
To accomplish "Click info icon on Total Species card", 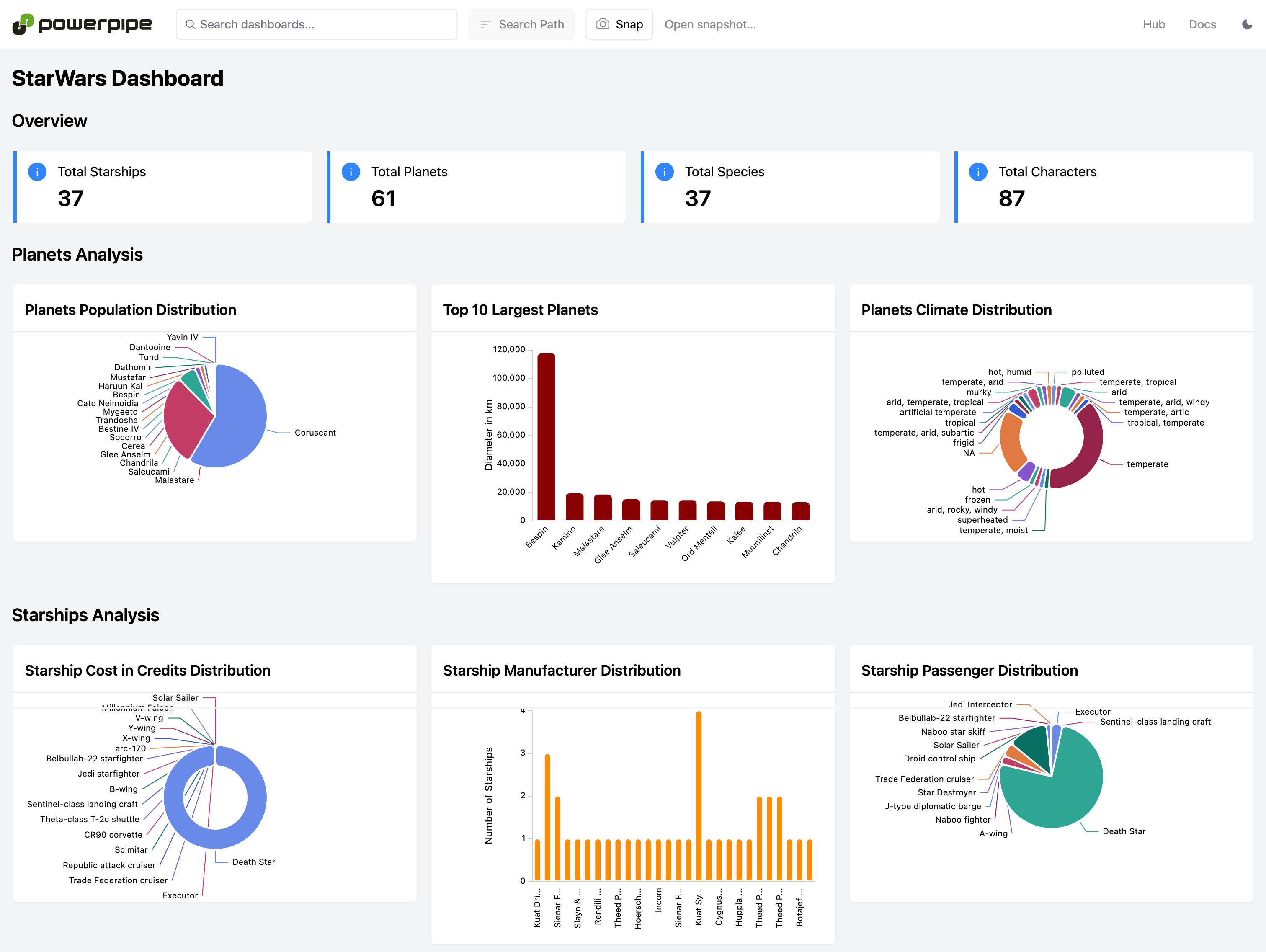I will (x=665, y=172).
